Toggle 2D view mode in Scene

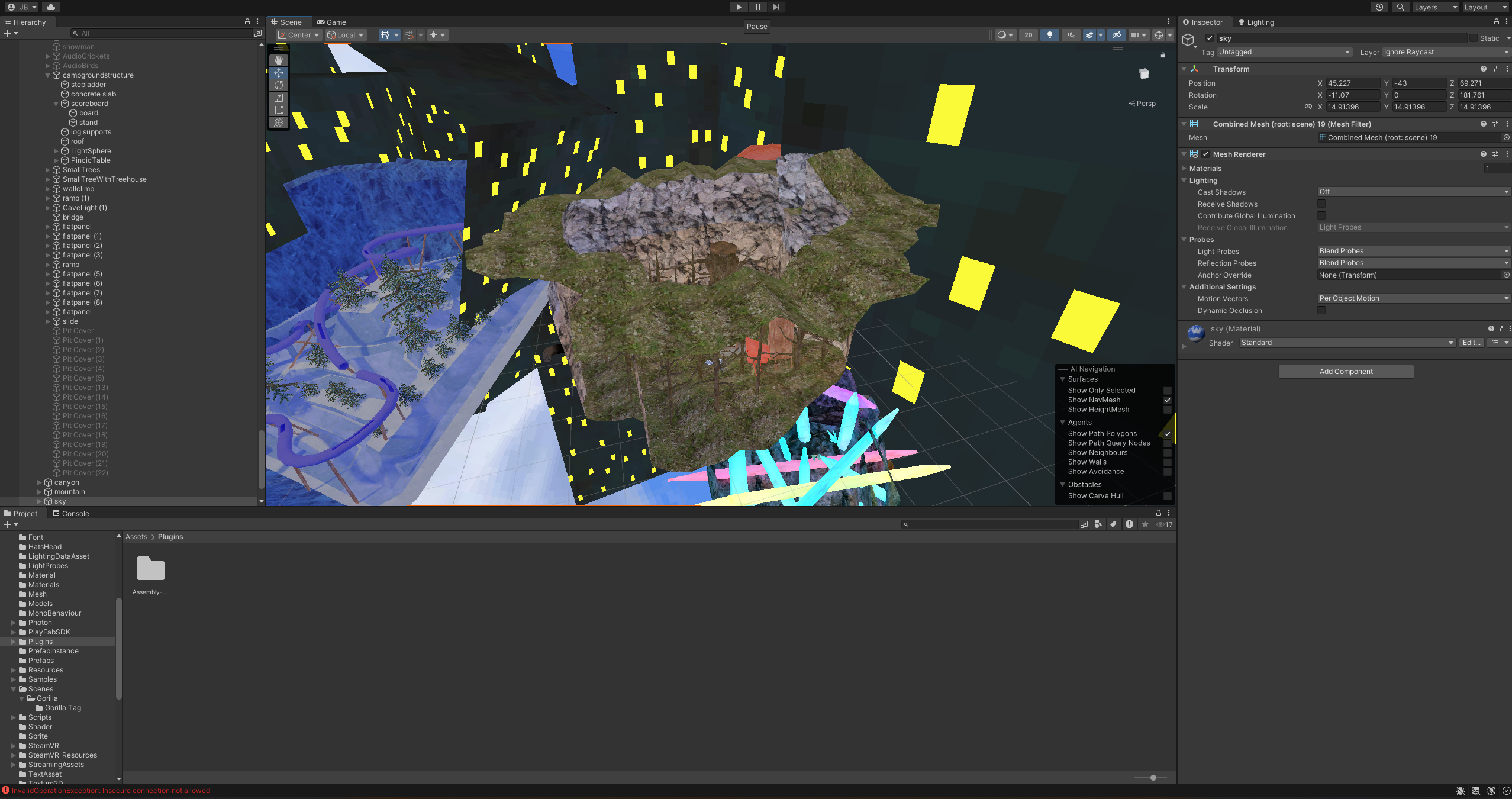[1029, 35]
